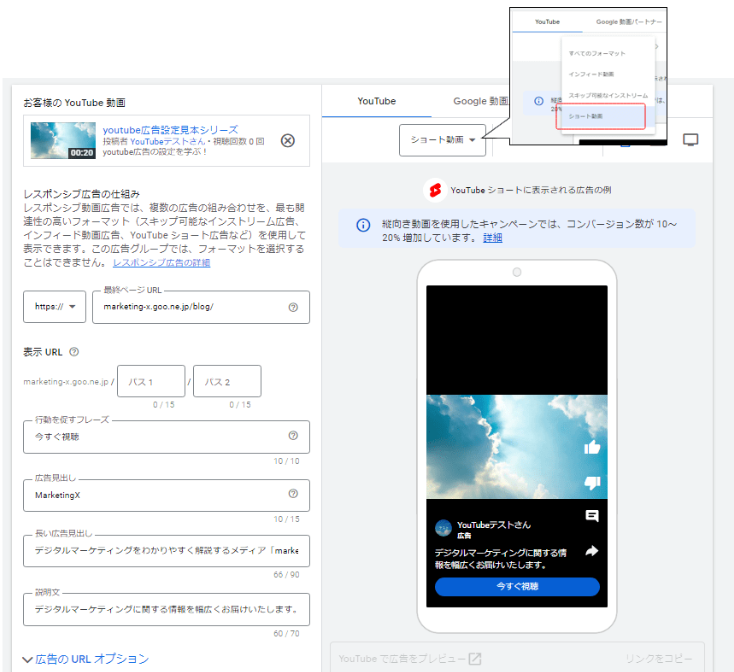Click Google 動画パートナー tab in the callout inset
The width and height of the screenshot is (734, 672).
click(629, 22)
